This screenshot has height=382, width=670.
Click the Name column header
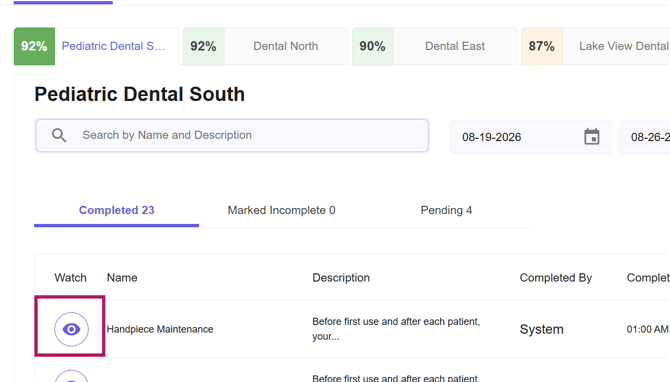122,278
